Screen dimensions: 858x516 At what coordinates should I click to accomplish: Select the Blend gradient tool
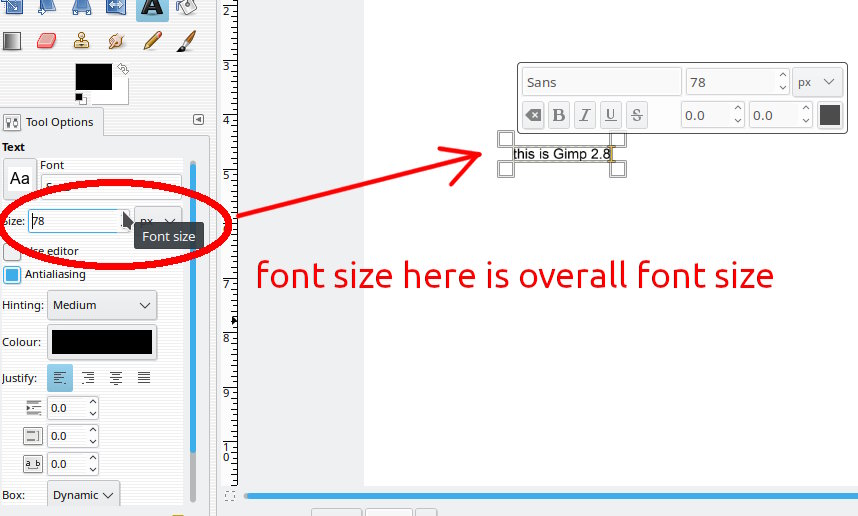tap(12, 41)
